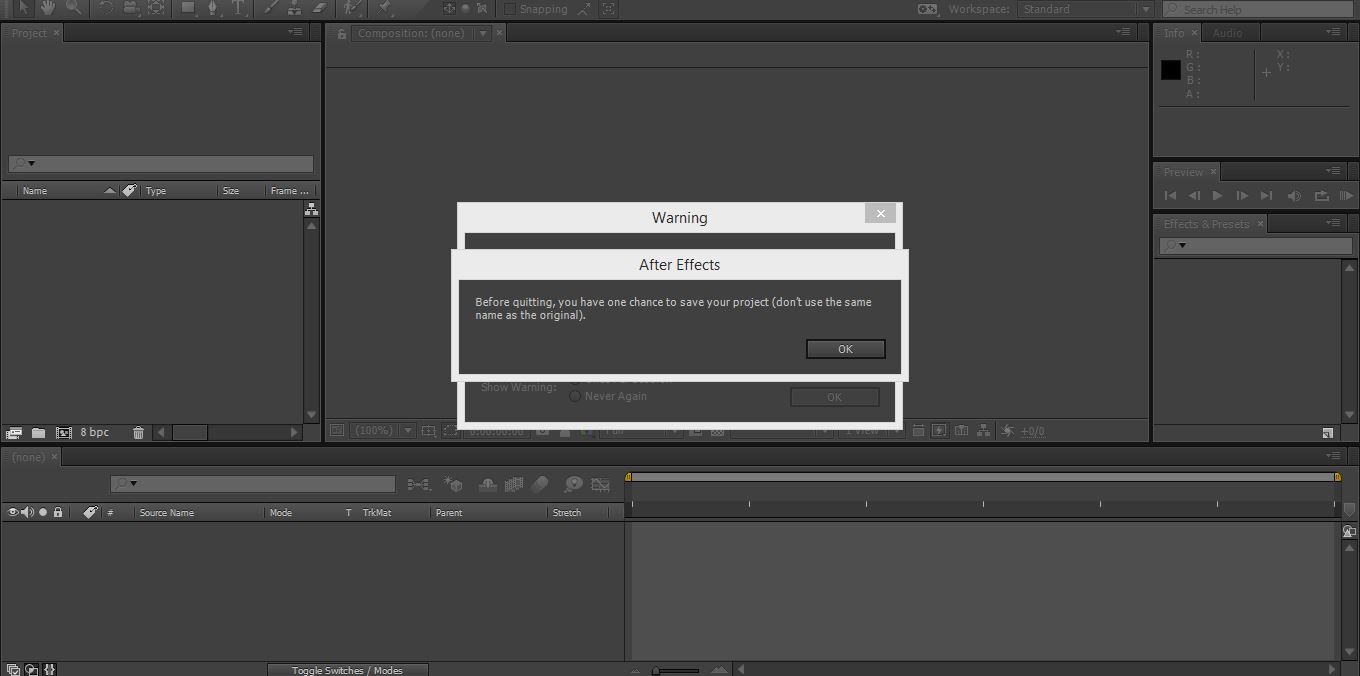The width and height of the screenshot is (1360, 676).
Task: Toggle loop option in Preview panel
Action: (x=1321, y=196)
